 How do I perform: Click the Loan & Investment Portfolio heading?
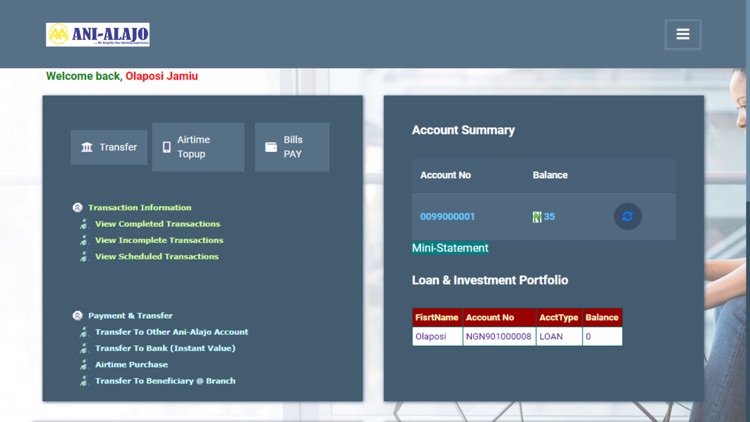click(490, 280)
